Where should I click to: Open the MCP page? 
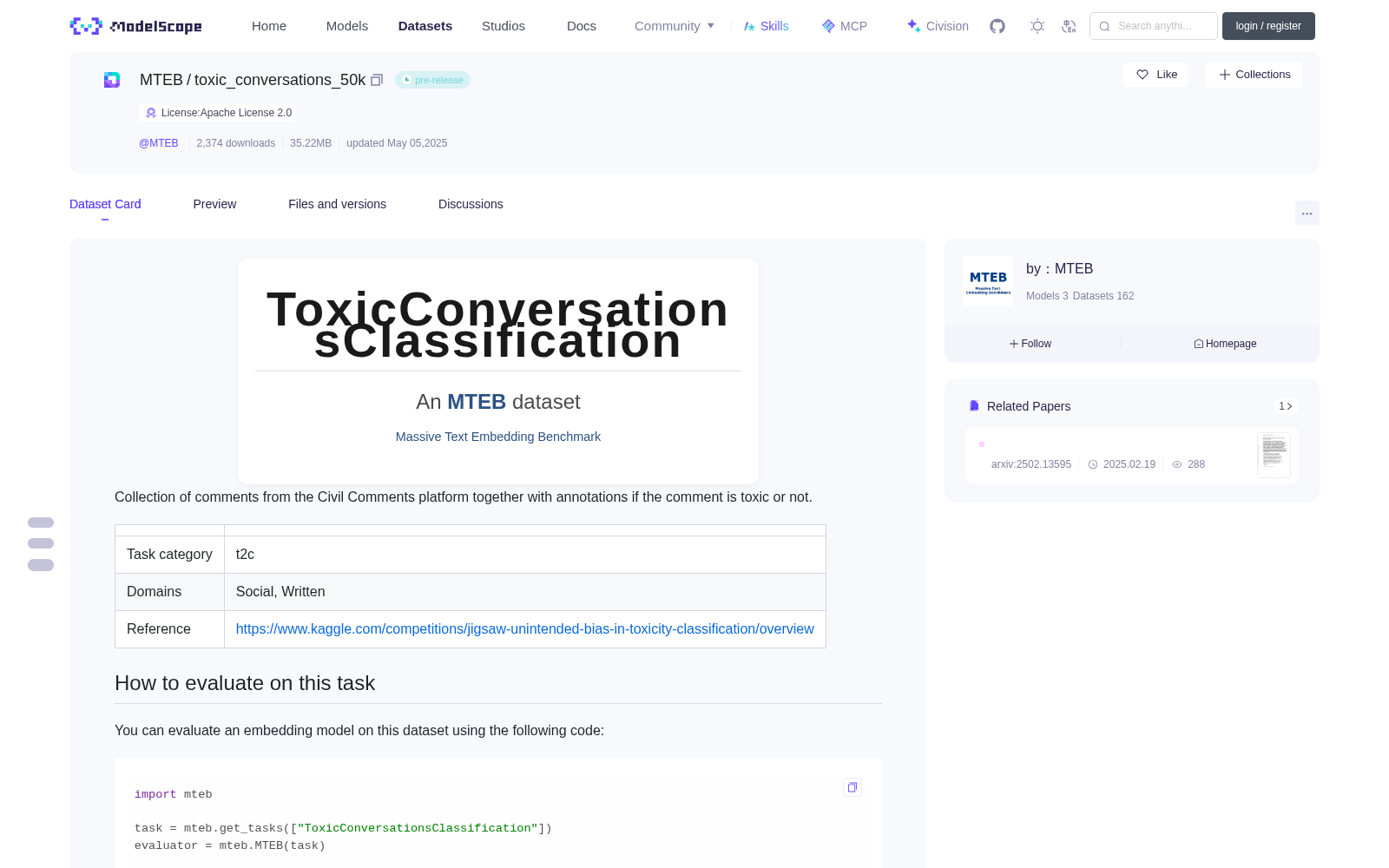pos(845,26)
